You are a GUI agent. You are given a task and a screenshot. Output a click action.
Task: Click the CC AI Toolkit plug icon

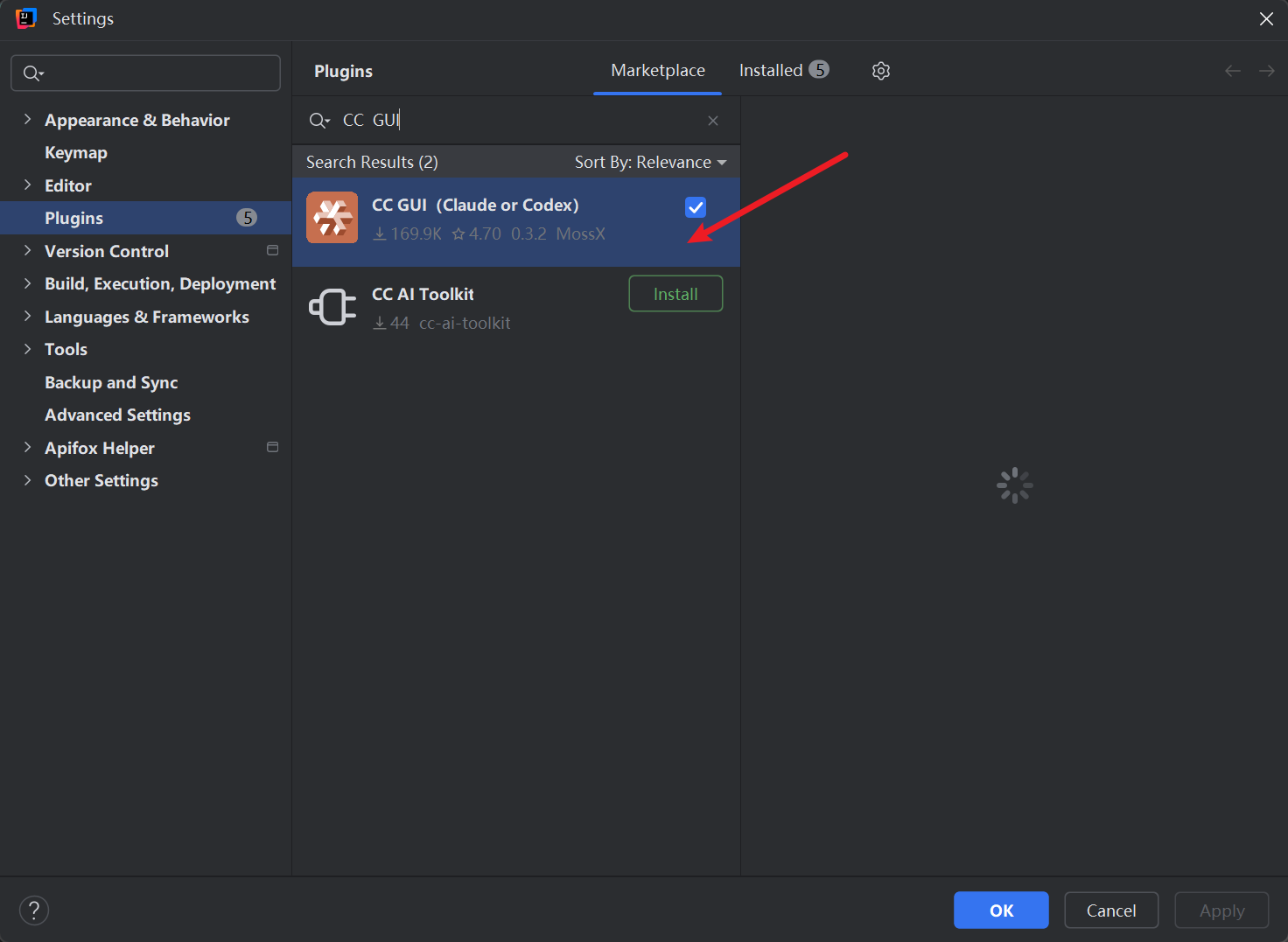click(x=332, y=307)
